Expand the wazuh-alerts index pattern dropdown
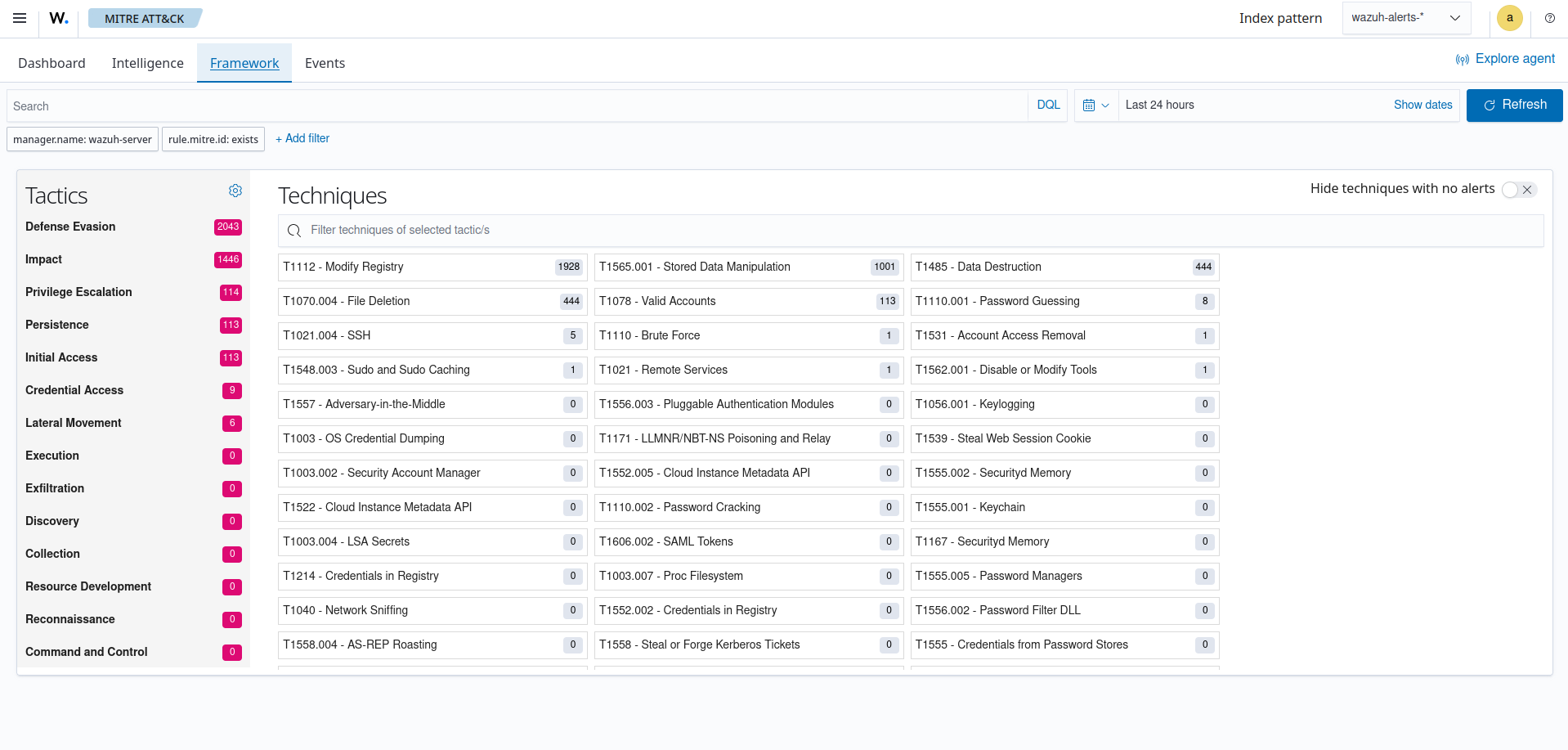1568x750 pixels. (x=1405, y=18)
